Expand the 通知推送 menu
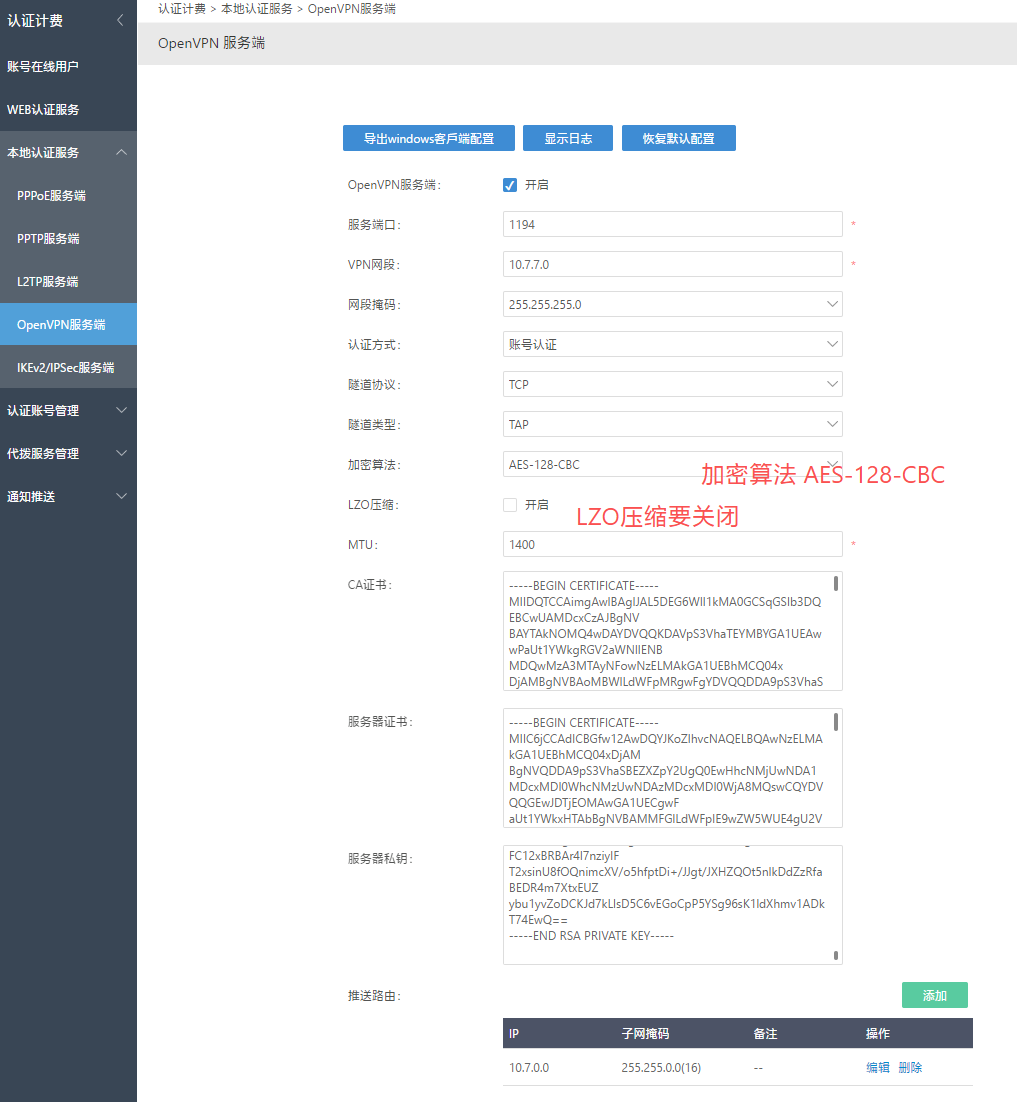The image size is (1017, 1102). (121, 496)
